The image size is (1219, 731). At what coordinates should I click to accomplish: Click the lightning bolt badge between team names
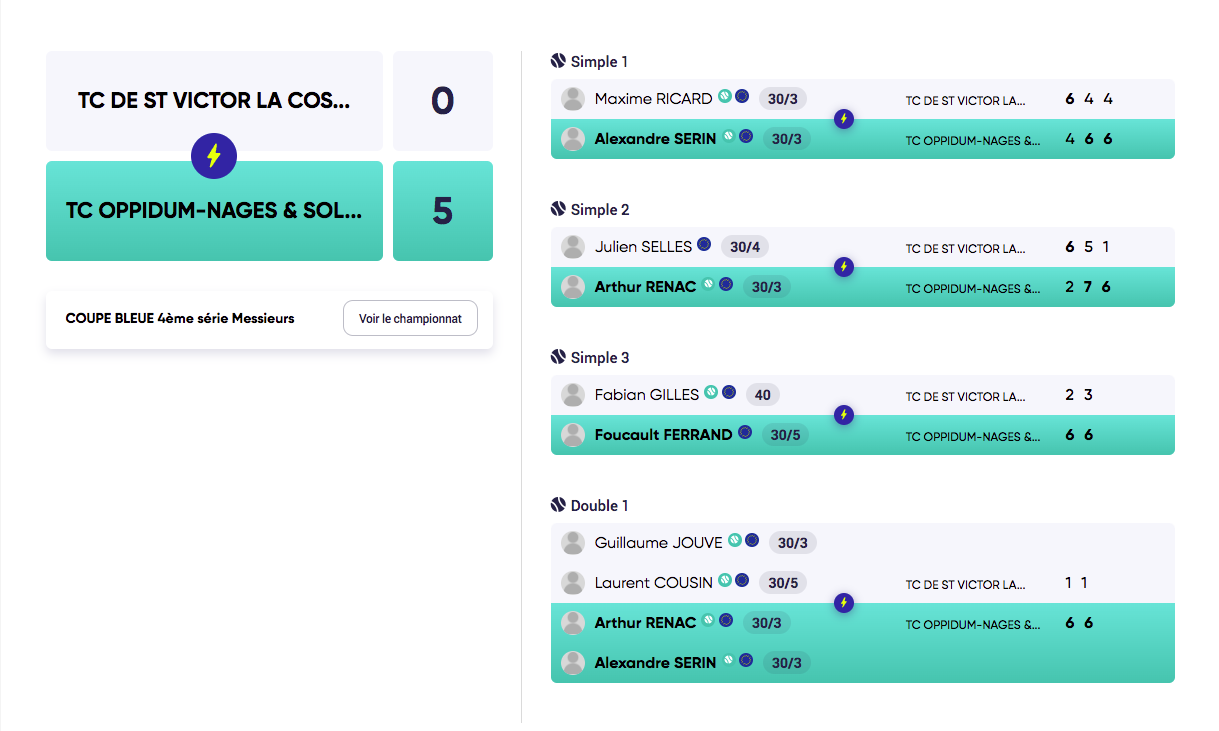pyautogui.click(x=214, y=156)
